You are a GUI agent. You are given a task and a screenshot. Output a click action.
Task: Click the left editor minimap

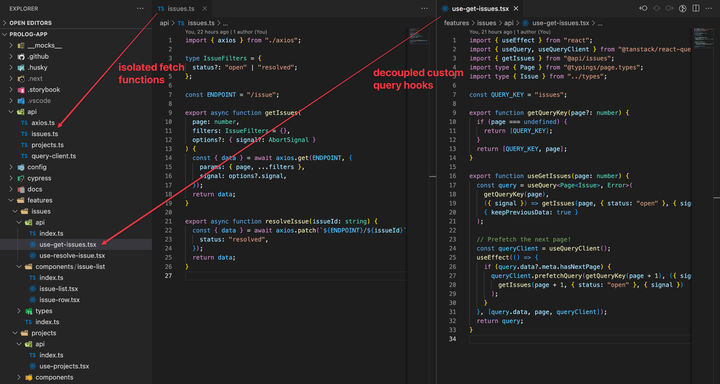coord(418,36)
